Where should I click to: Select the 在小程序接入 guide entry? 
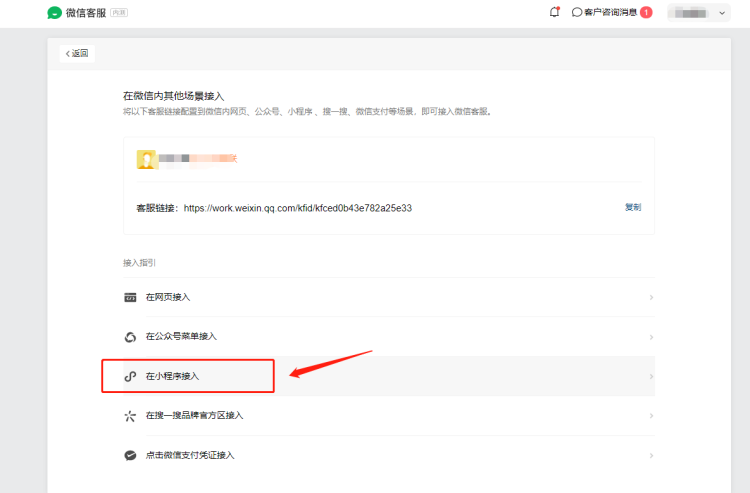point(389,376)
